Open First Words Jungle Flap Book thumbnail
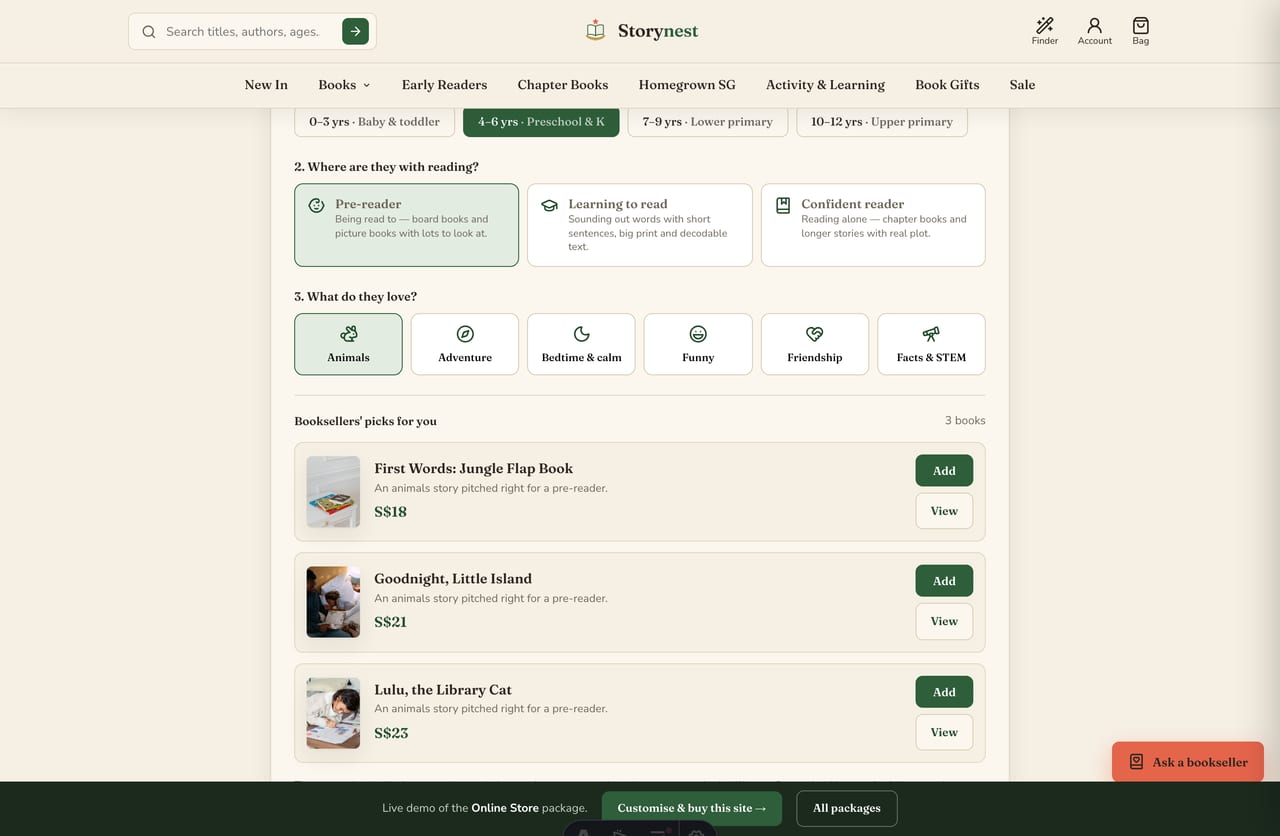The image size is (1280, 836). [333, 492]
